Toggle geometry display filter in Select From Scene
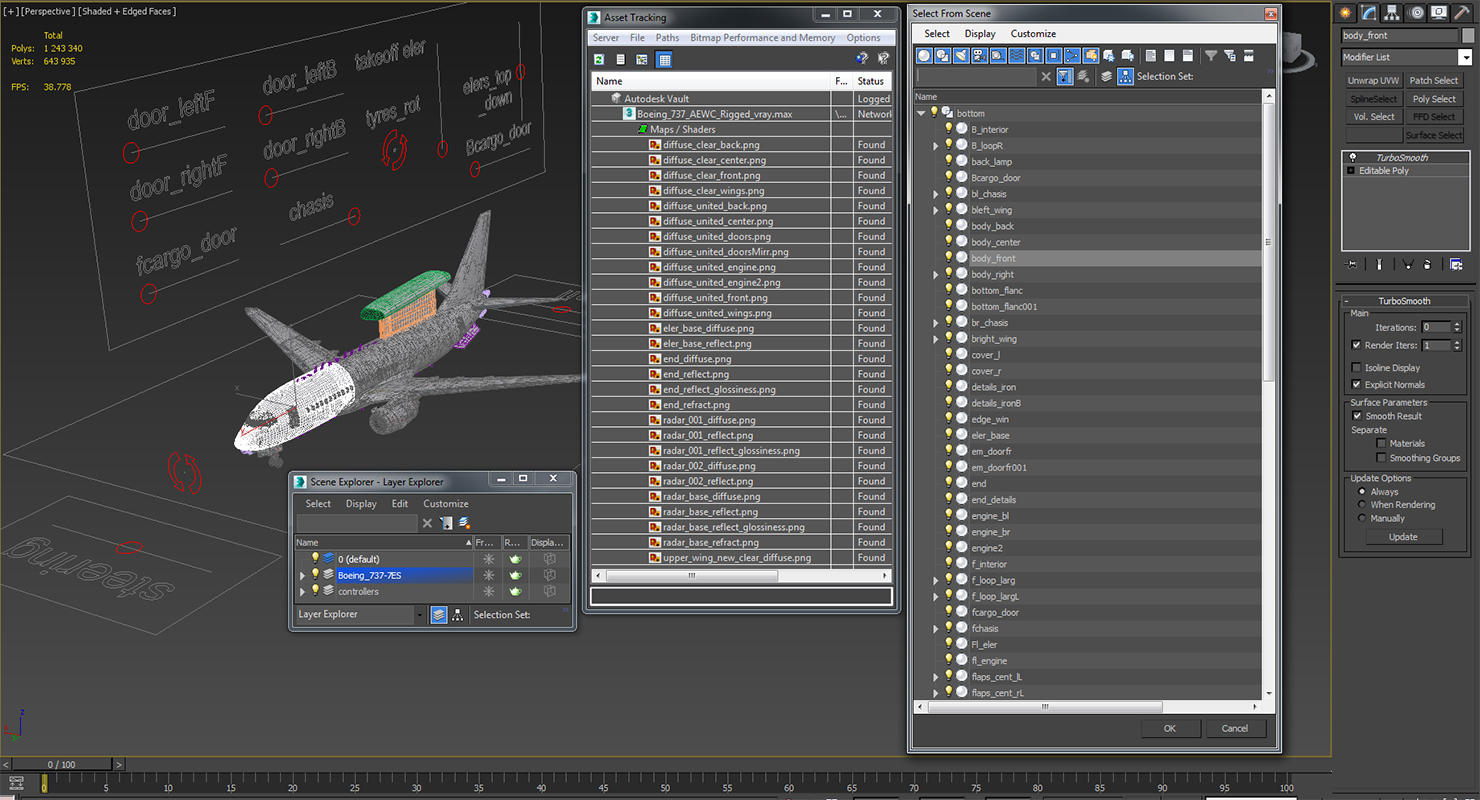Image resolution: width=1480 pixels, height=800 pixels. pos(924,56)
